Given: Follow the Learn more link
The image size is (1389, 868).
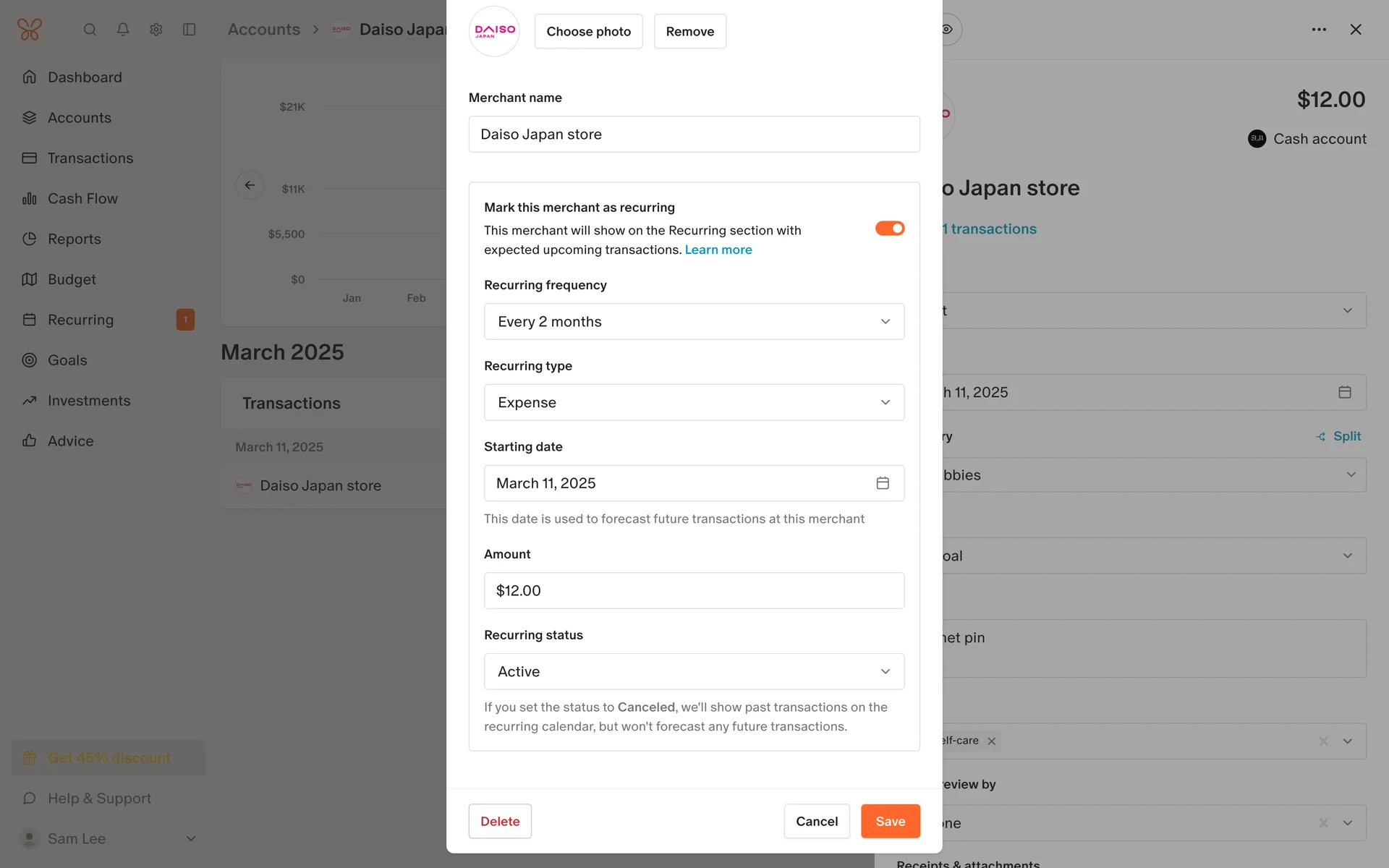Looking at the screenshot, I should coord(718,250).
